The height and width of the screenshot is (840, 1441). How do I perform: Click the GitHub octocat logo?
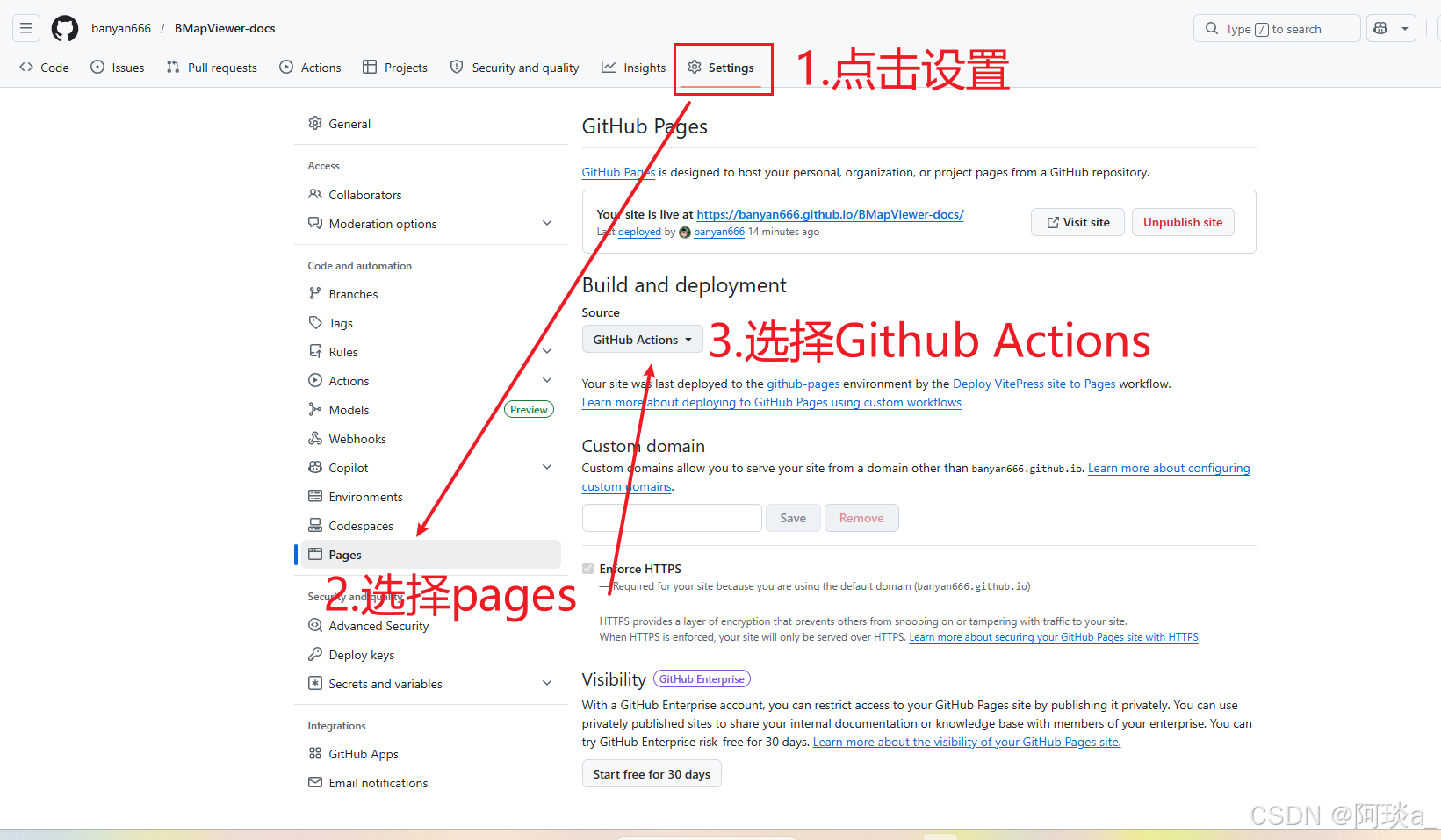pos(65,28)
